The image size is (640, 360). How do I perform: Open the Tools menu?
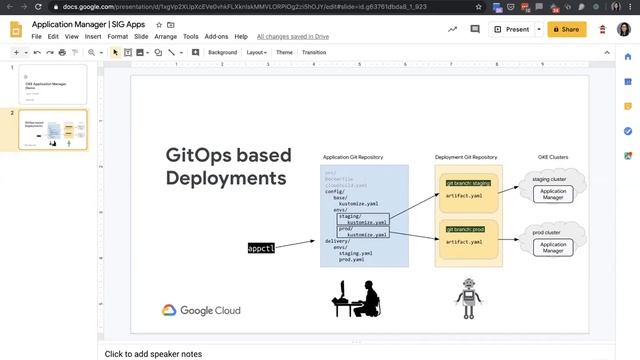pyautogui.click(x=191, y=36)
